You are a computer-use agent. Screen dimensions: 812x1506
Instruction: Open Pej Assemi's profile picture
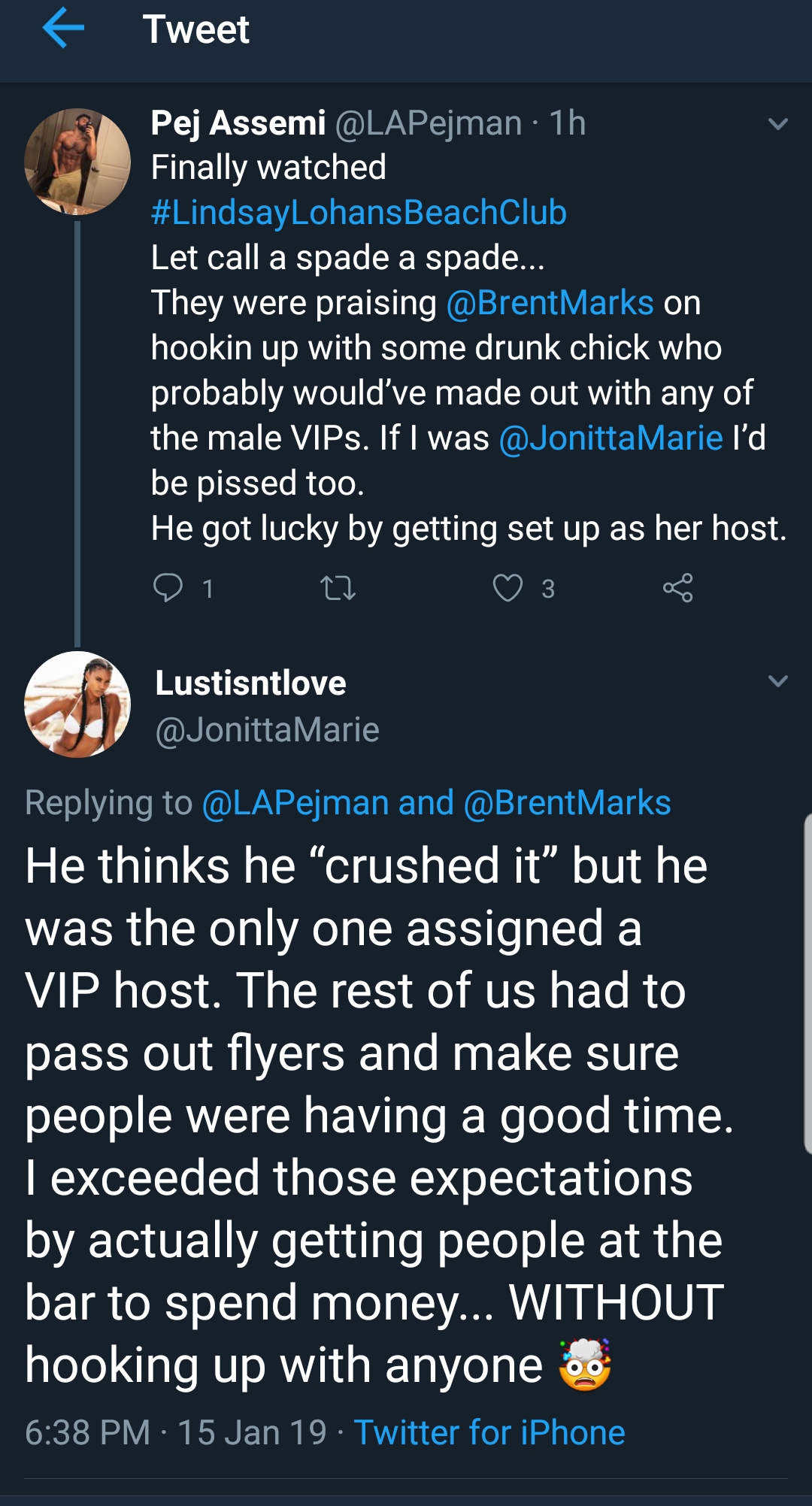(77, 162)
